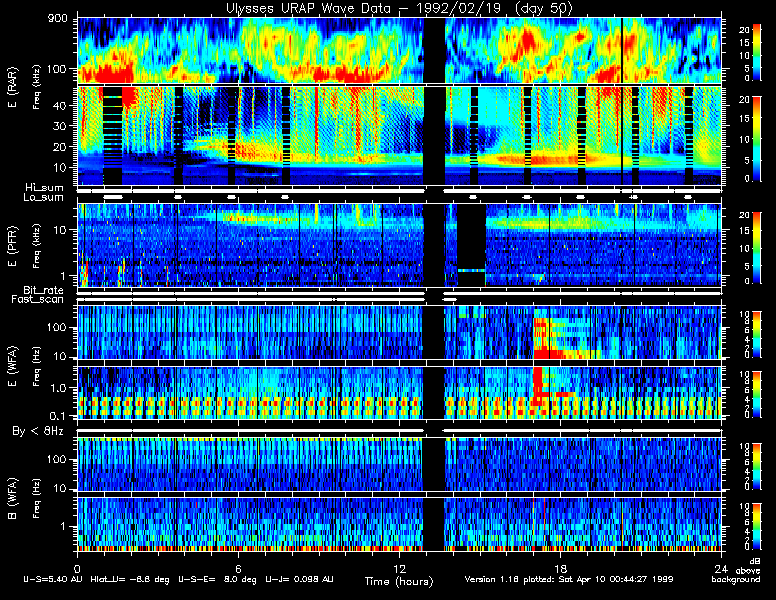Viewport: 776px width, 600px height.
Task: Click the '900' frequency tick label
Action: [57, 19]
